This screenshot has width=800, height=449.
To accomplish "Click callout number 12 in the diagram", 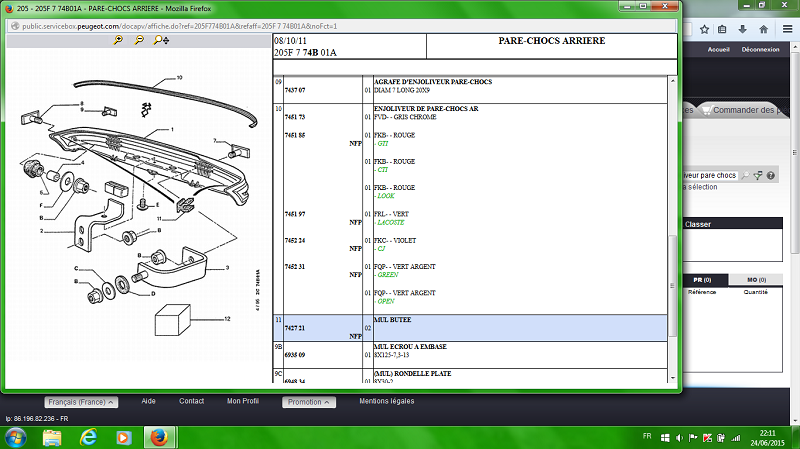I will click(x=227, y=319).
